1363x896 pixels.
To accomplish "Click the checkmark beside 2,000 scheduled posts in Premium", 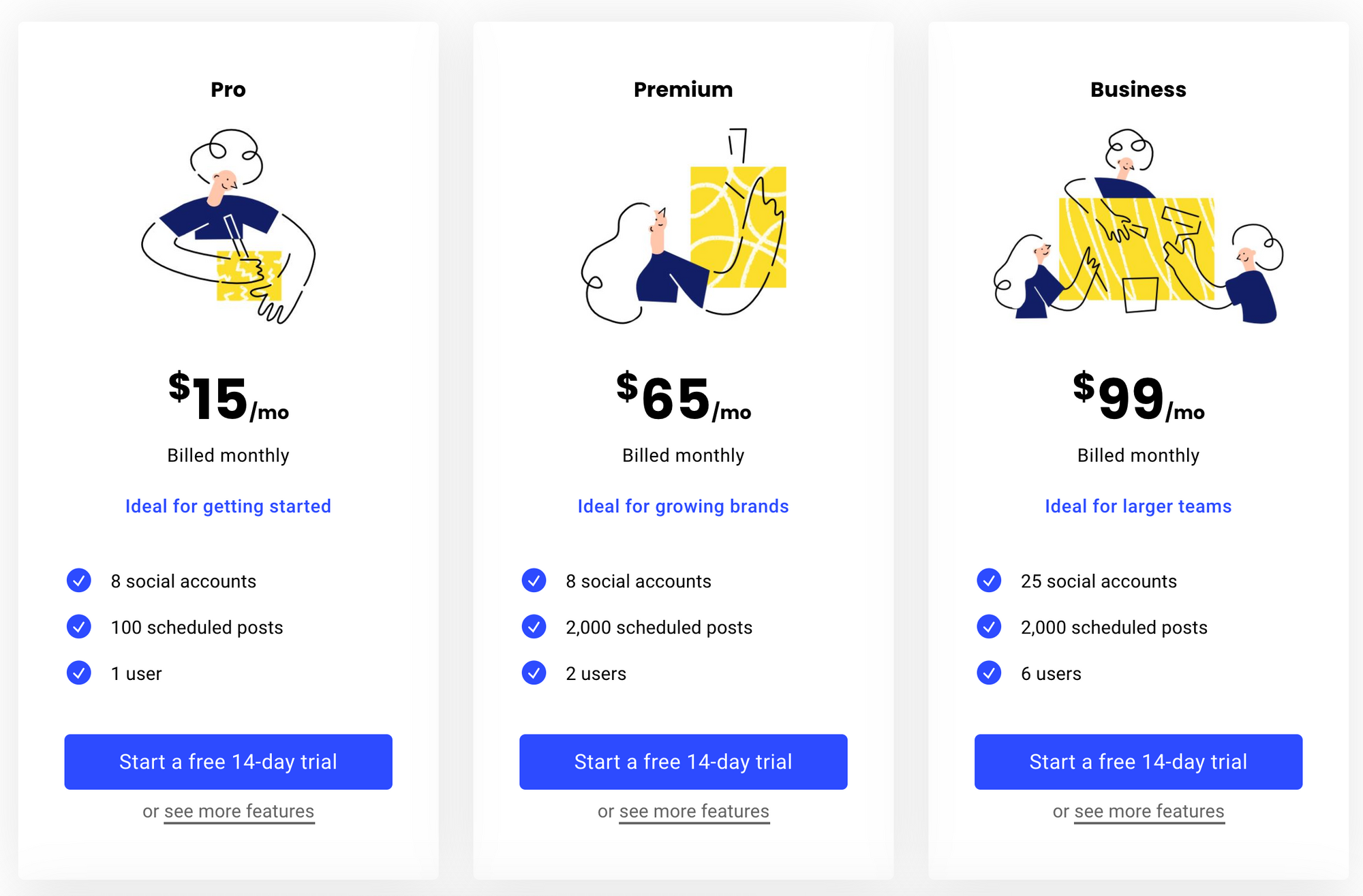I will (534, 627).
